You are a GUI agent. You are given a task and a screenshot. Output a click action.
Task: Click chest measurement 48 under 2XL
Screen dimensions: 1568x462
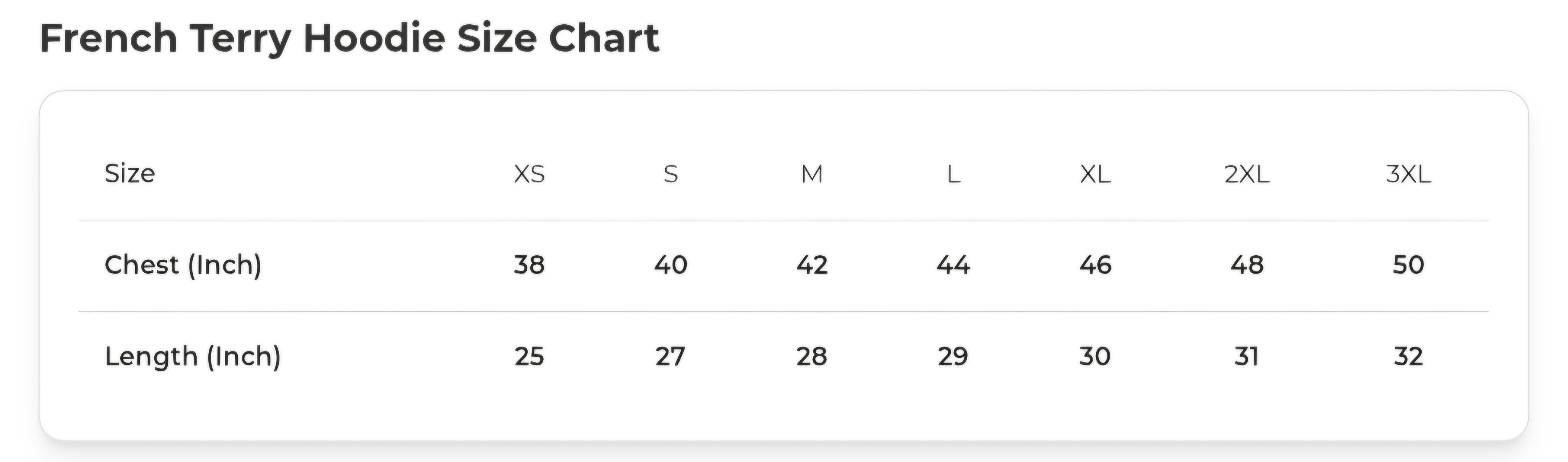(x=1247, y=265)
